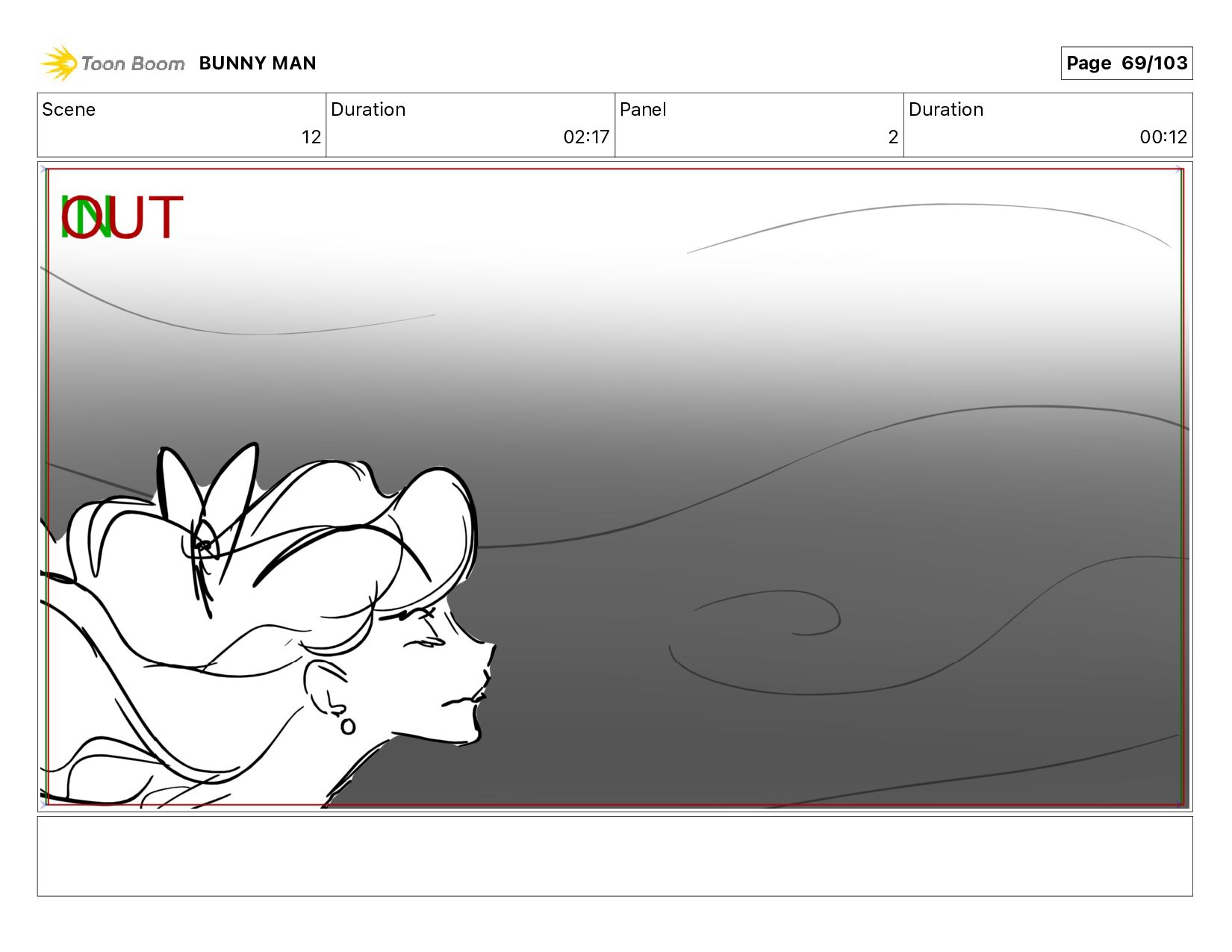Viewport: 1232px width, 952px height.
Task: Click the empty notes box below panel
Action: [615, 856]
